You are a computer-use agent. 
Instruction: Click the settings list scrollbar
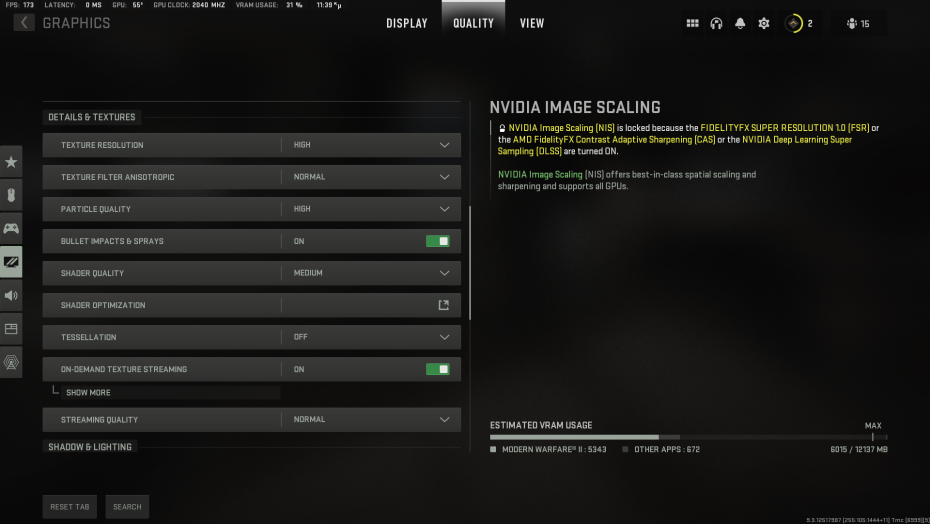[470, 263]
